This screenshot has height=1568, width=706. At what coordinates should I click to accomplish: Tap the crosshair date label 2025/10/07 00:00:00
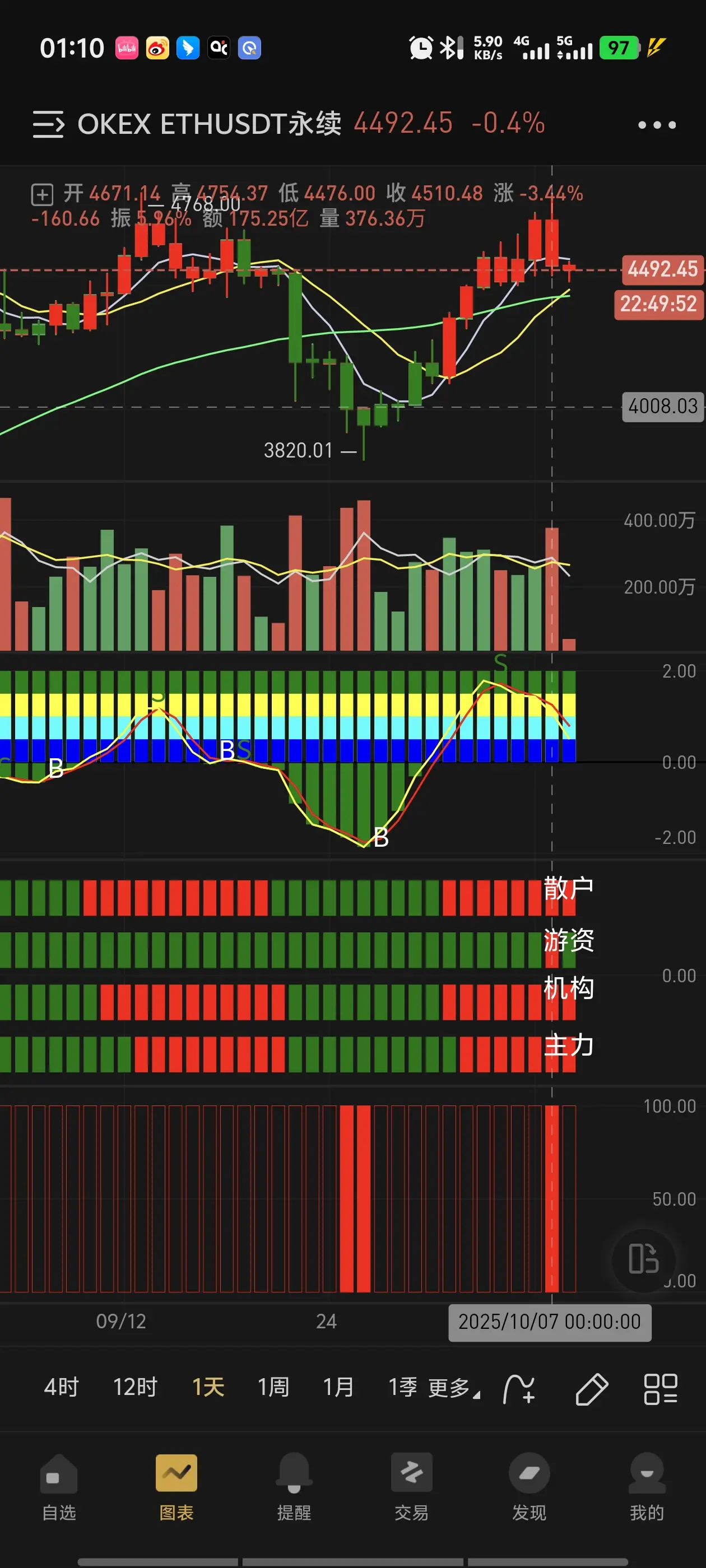pos(550,1322)
